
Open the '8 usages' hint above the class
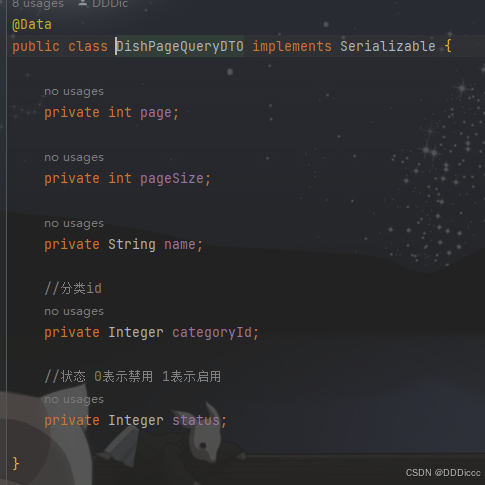tap(38, 4)
